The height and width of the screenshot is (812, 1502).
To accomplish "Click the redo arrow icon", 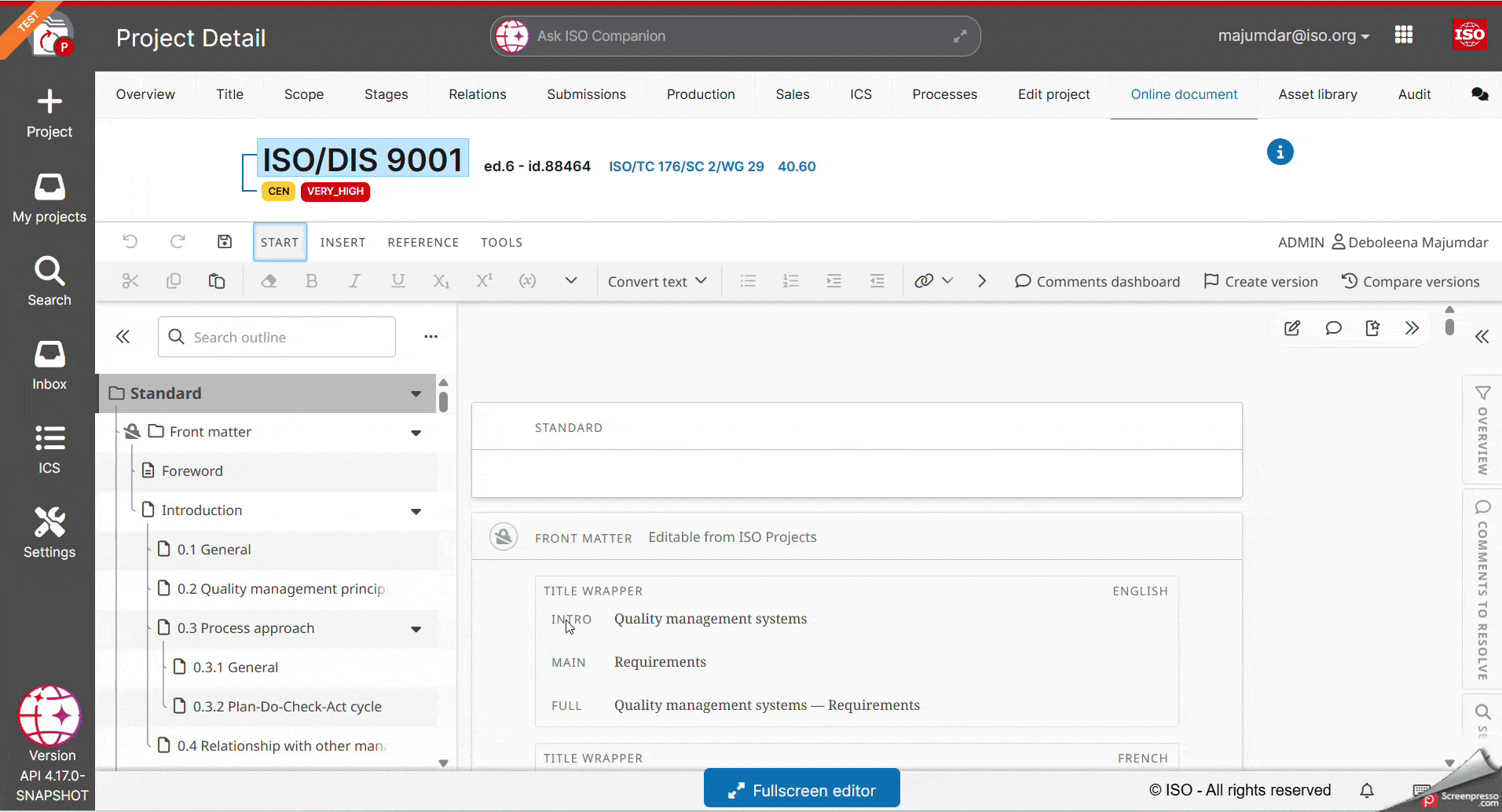I will (x=178, y=242).
